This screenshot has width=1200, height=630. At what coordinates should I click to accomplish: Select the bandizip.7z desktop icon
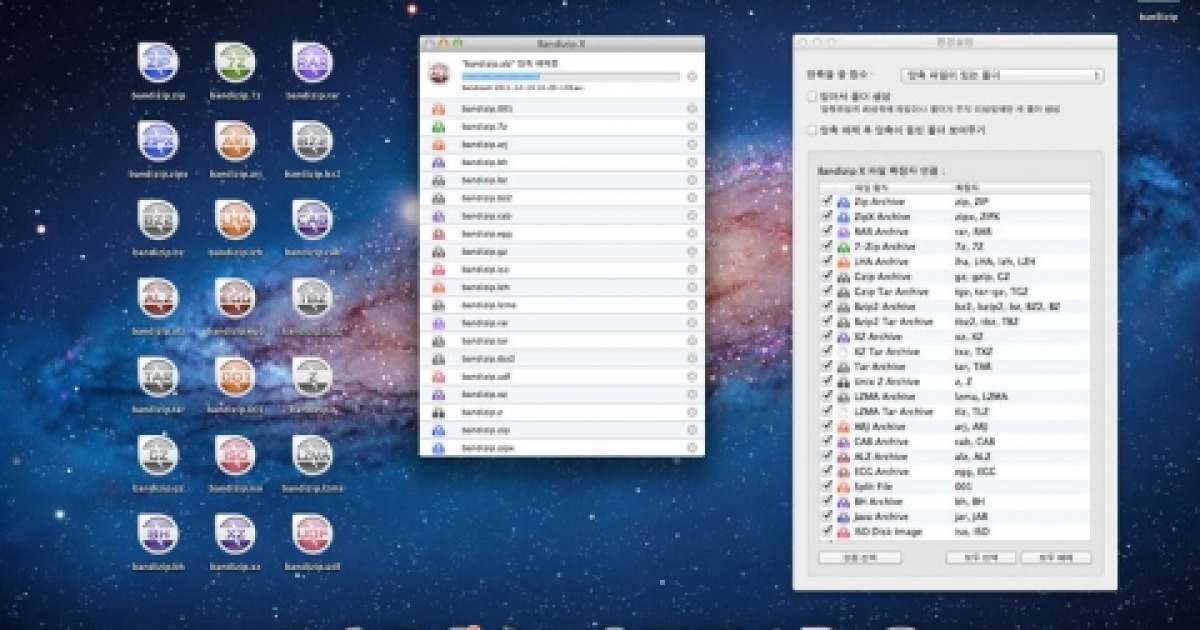click(235, 64)
